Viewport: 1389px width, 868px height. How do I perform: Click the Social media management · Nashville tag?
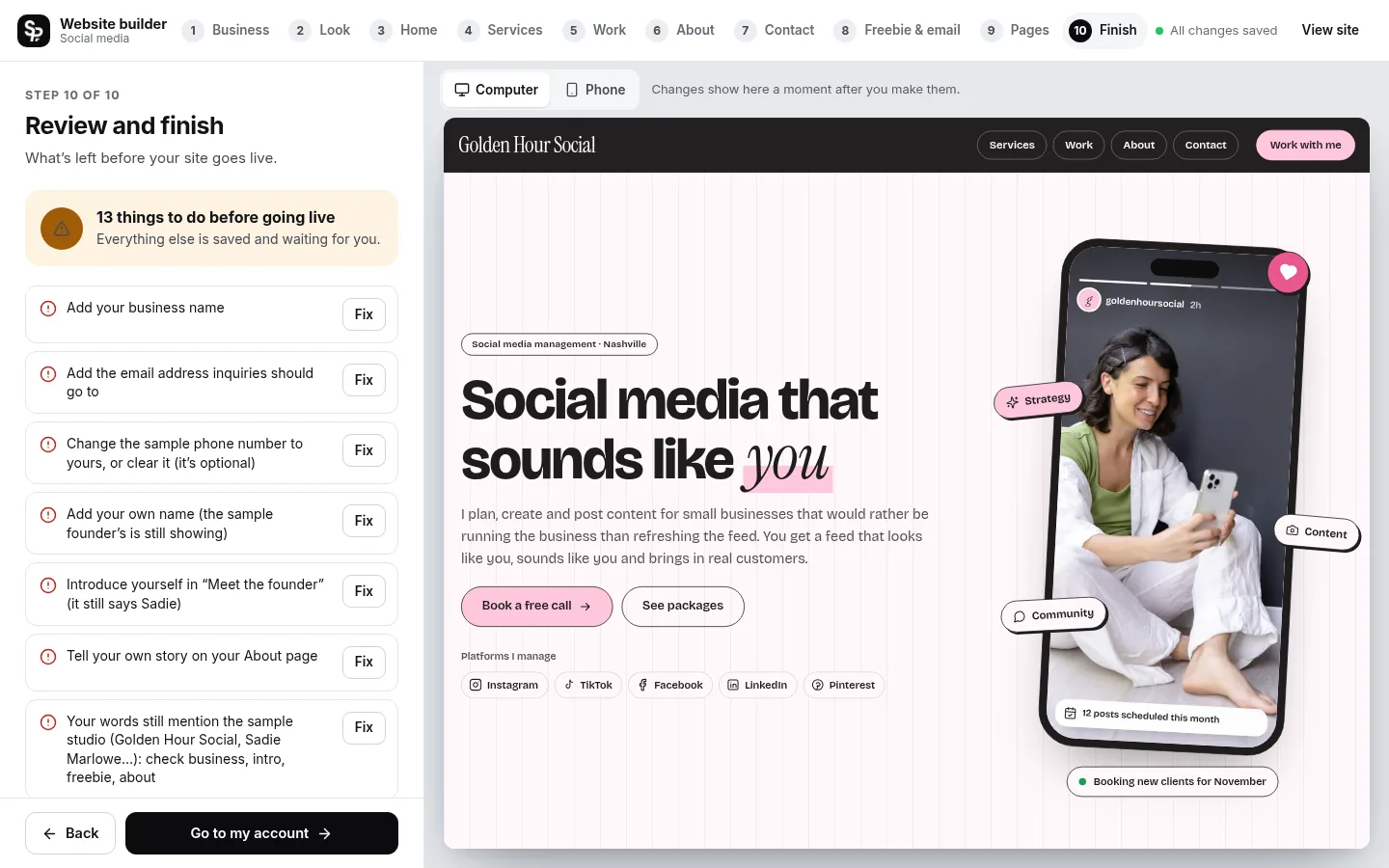click(559, 344)
